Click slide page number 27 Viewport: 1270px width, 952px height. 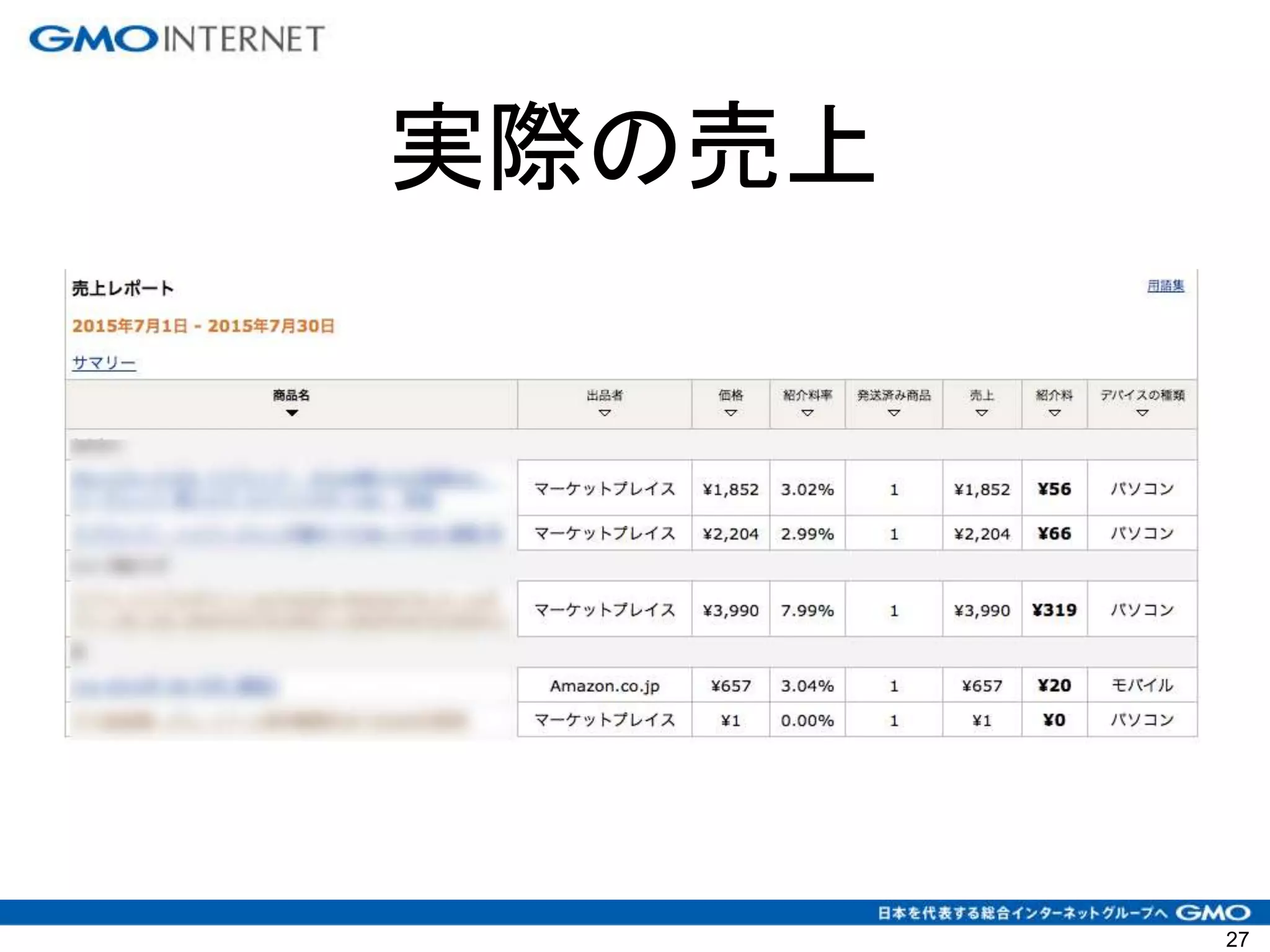[x=1237, y=940]
